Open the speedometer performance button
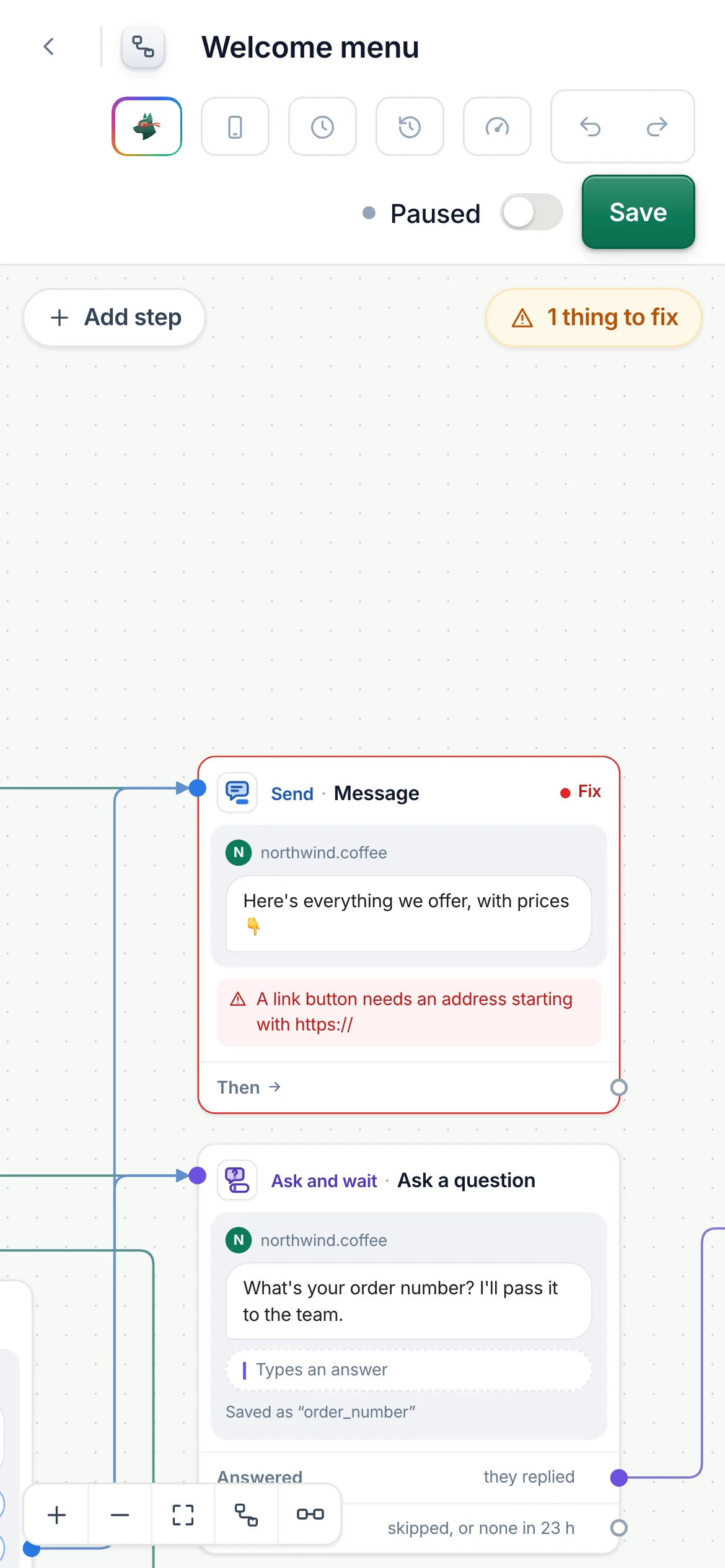 pyautogui.click(x=497, y=126)
